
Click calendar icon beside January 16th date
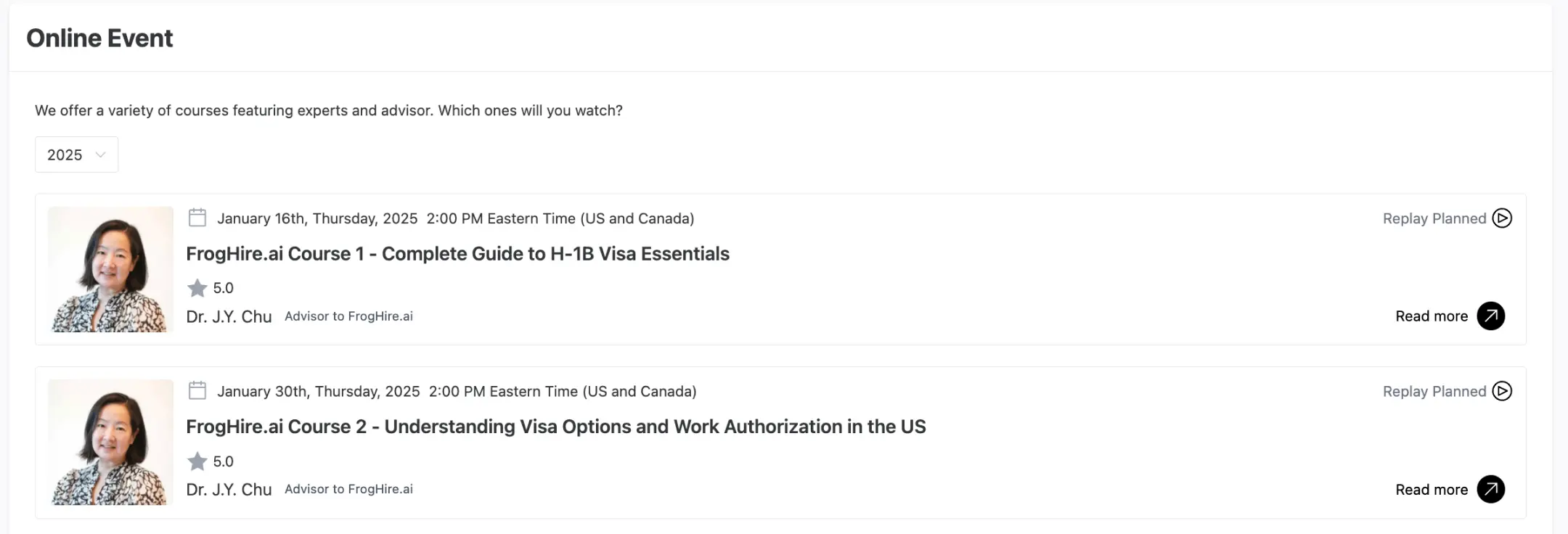[197, 218]
